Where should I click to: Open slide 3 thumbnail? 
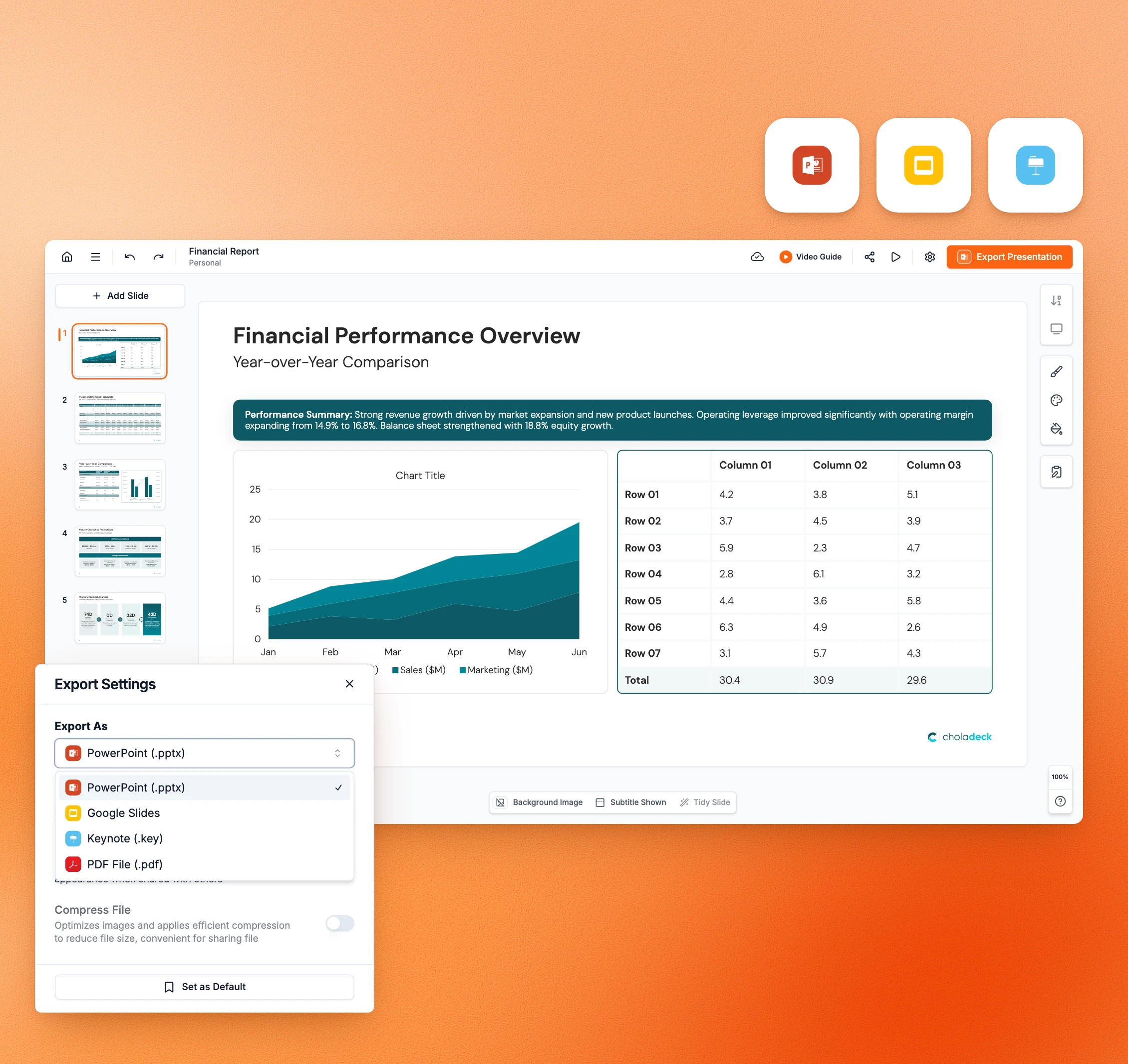(x=120, y=485)
